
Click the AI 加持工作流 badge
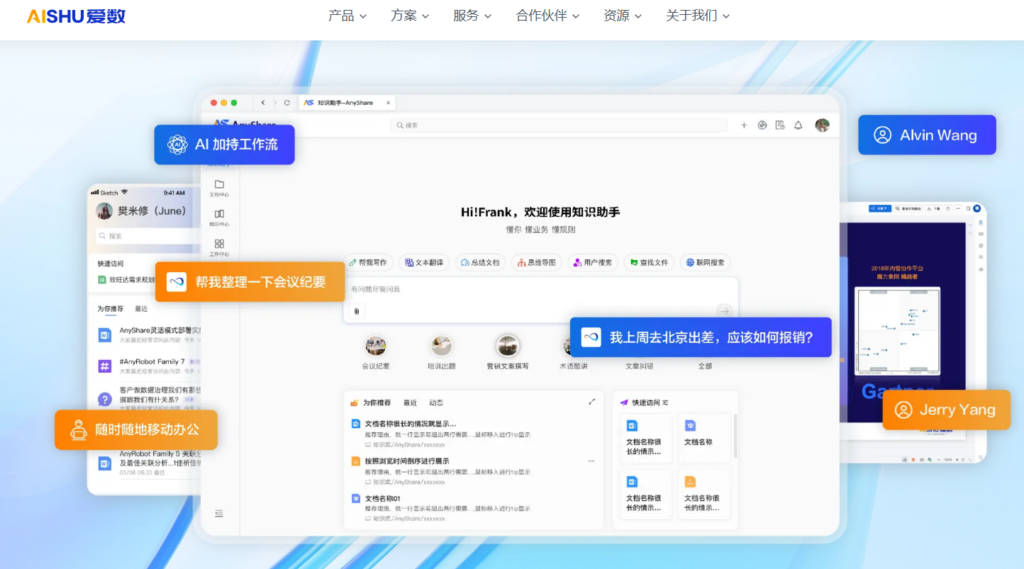pos(224,144)
